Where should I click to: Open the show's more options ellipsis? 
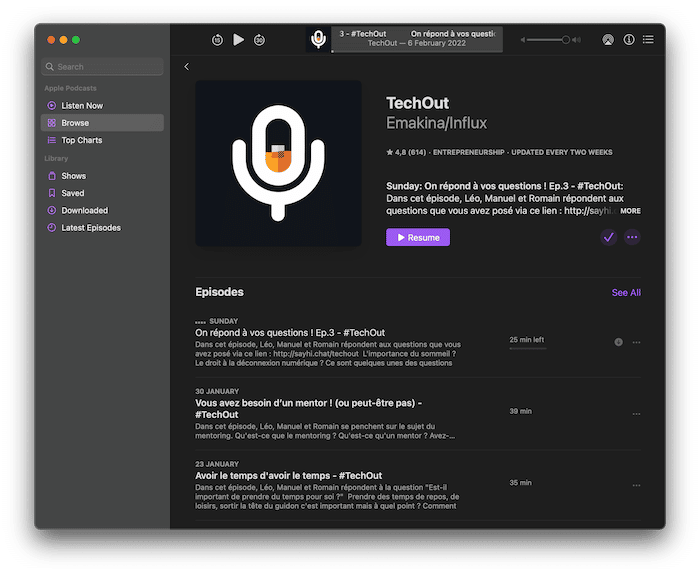632,237
